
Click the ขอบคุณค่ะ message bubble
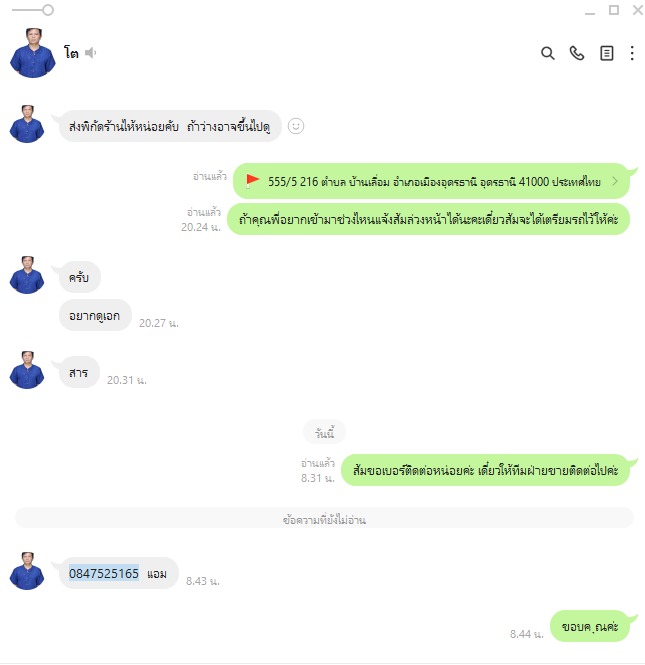tap(589, 626)
